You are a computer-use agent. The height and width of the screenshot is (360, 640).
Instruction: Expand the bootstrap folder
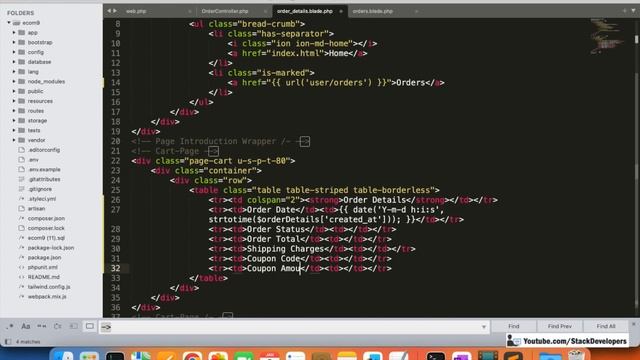coord(14,42)
